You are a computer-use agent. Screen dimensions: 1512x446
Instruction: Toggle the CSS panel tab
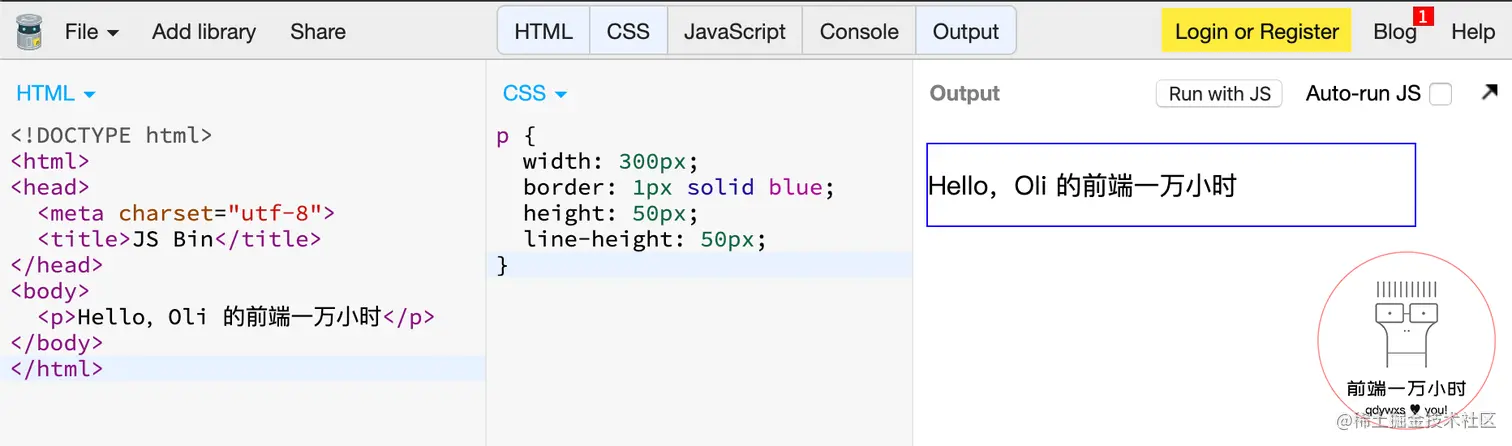(628, 31)
